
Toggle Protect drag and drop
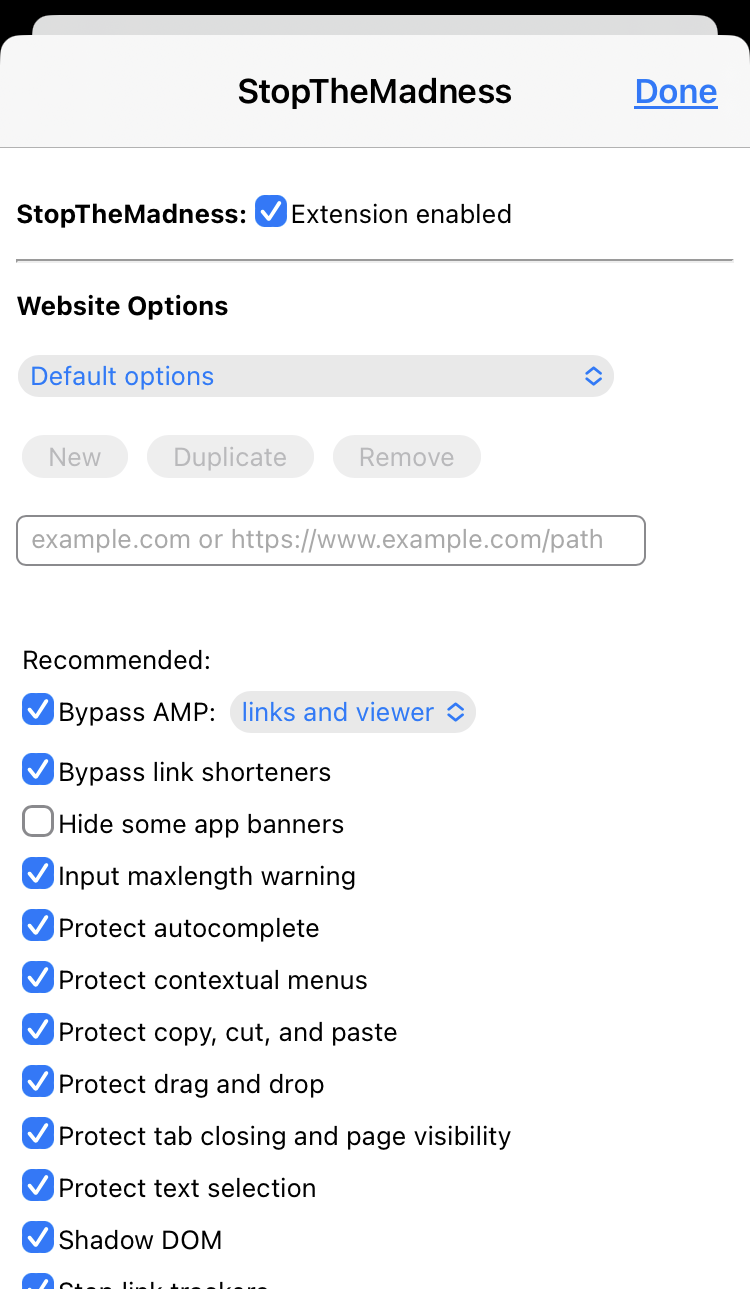coord(38,1082)
